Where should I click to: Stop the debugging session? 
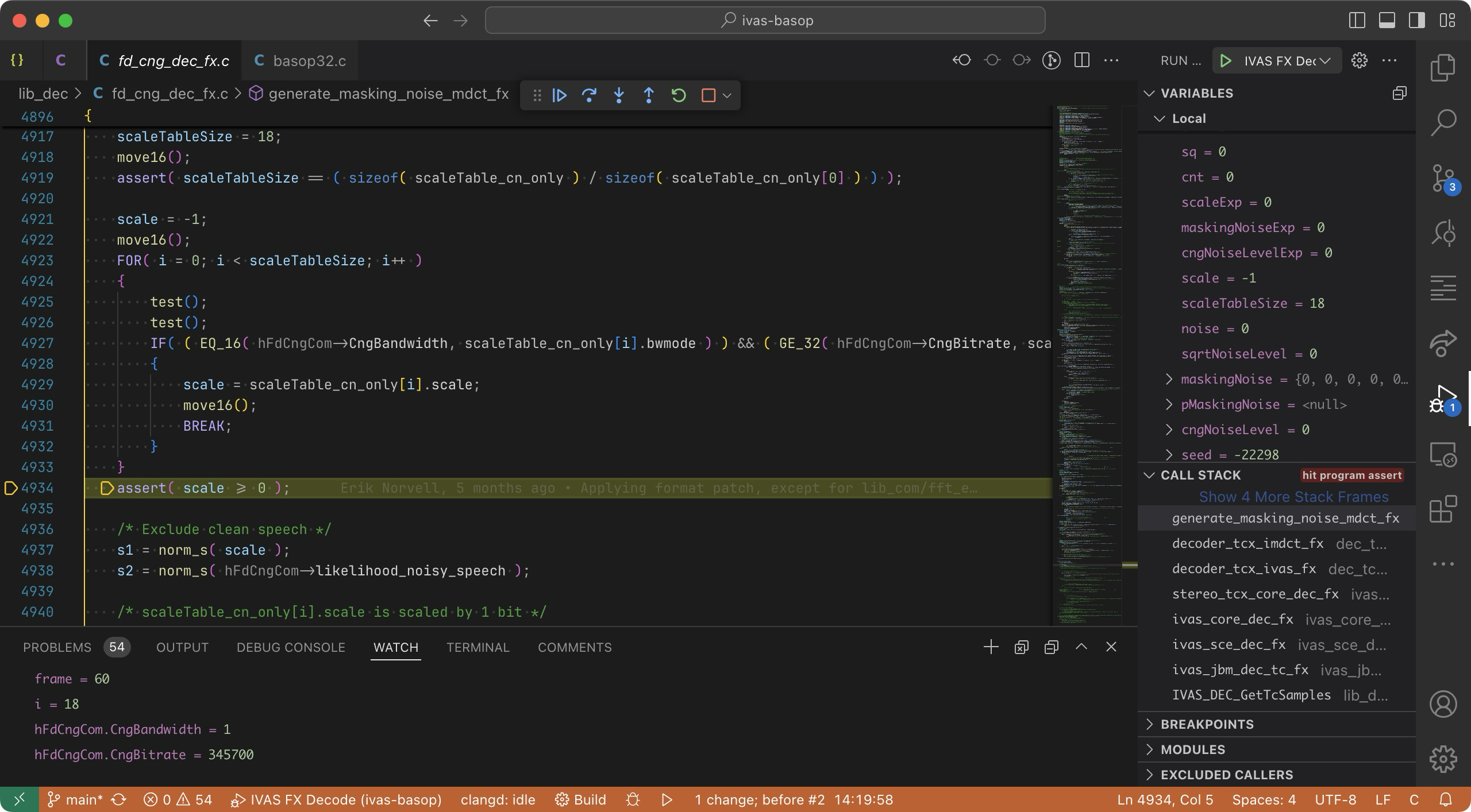point(708,95)
